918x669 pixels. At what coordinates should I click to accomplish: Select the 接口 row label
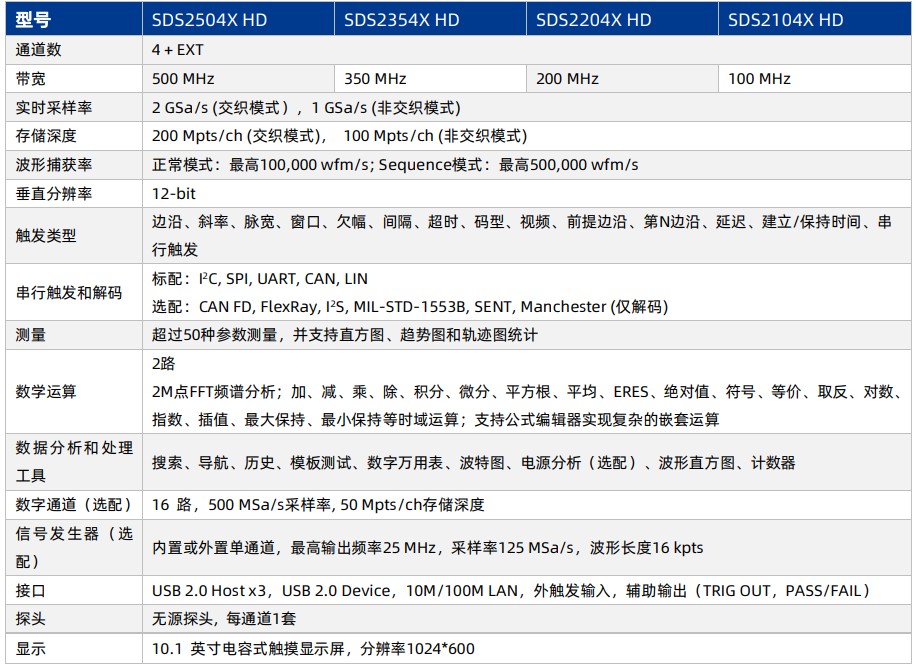(30, 591)
